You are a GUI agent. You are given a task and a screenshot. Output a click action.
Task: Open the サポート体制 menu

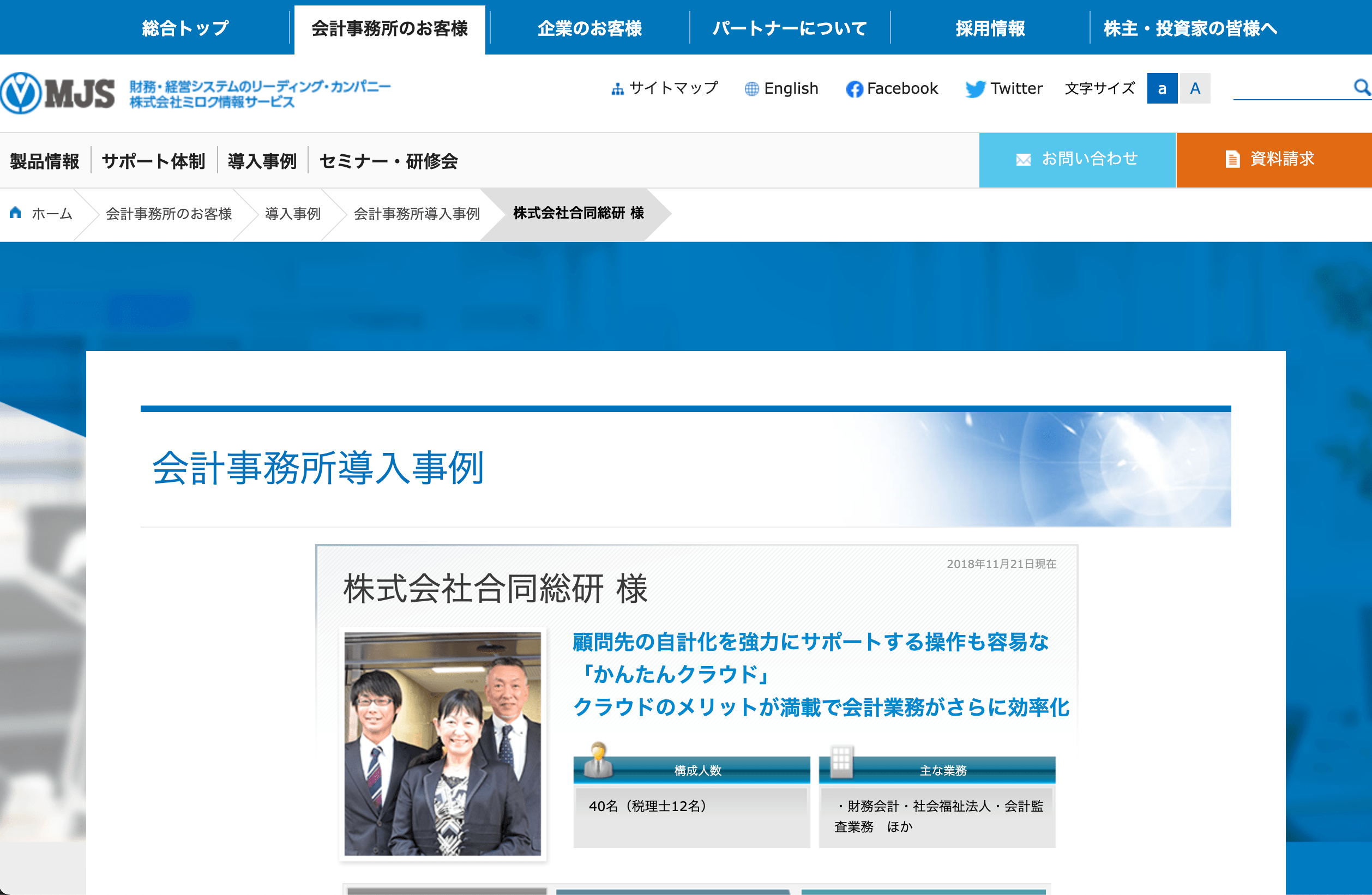click(154, 161)
